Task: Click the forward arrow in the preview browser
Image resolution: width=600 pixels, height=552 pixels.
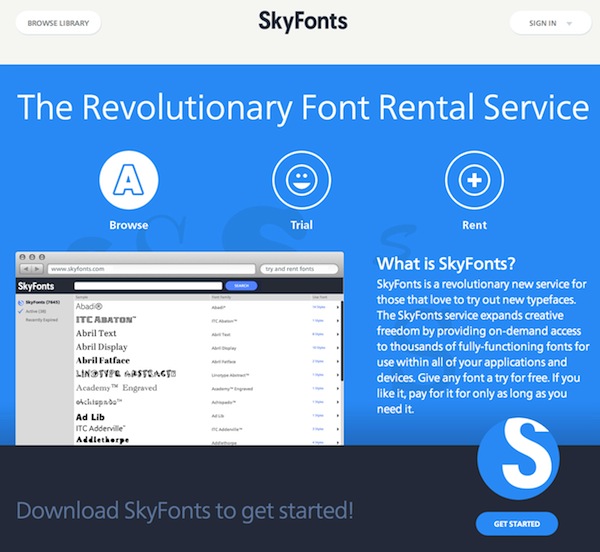Action: tap(37, 269)
